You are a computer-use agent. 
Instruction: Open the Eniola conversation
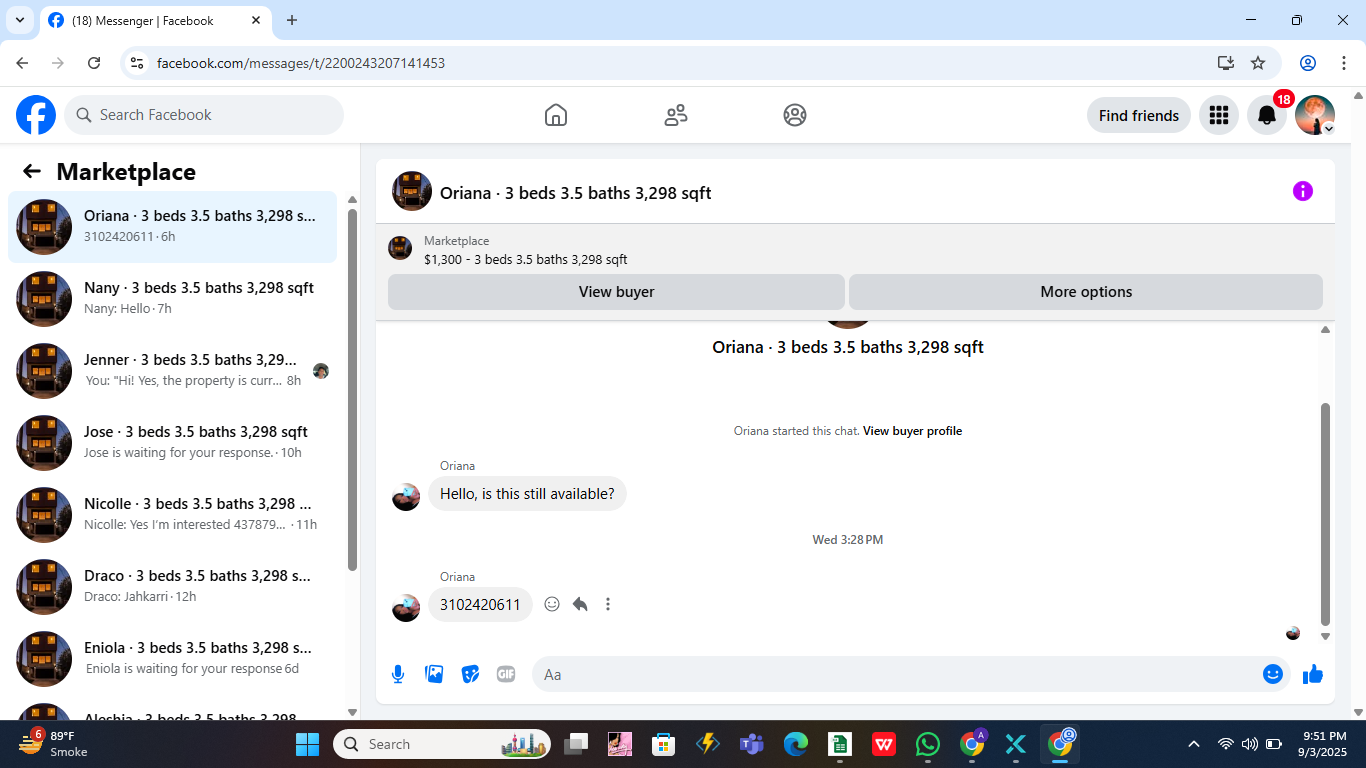173,659
